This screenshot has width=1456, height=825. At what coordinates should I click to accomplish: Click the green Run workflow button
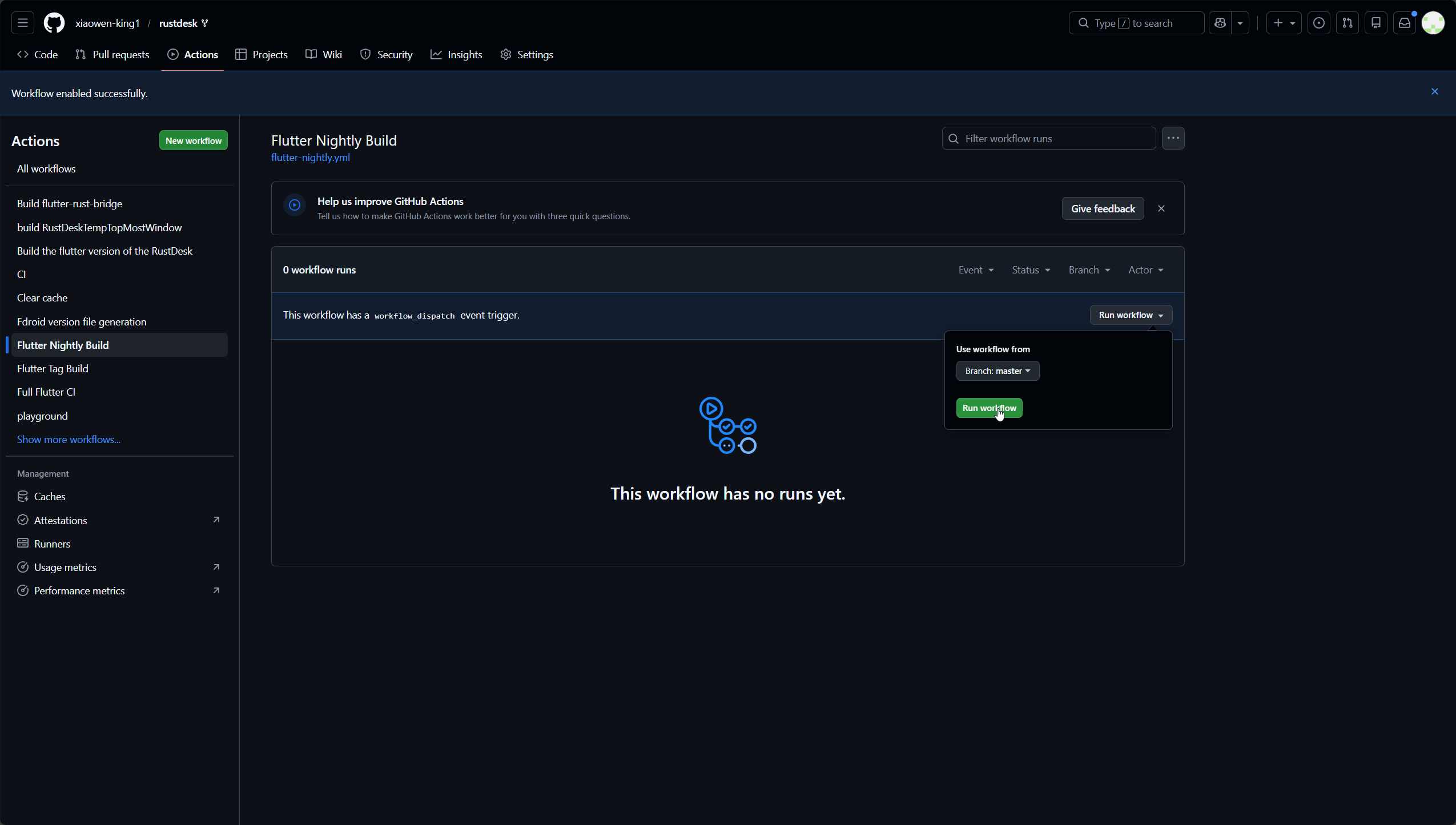click(x=989, y=408)
